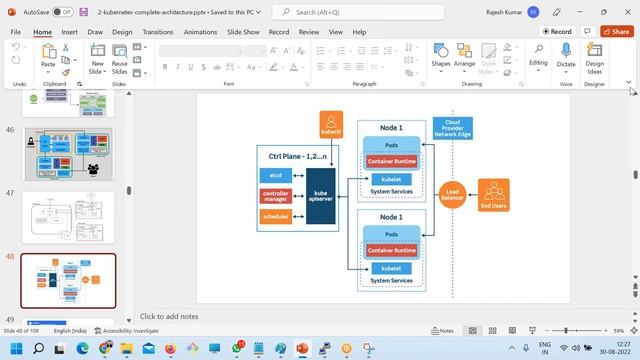The height and width of the screenshot is (360, 640).
Task: Click Increase Font Size icon
Action: (273, 51)
